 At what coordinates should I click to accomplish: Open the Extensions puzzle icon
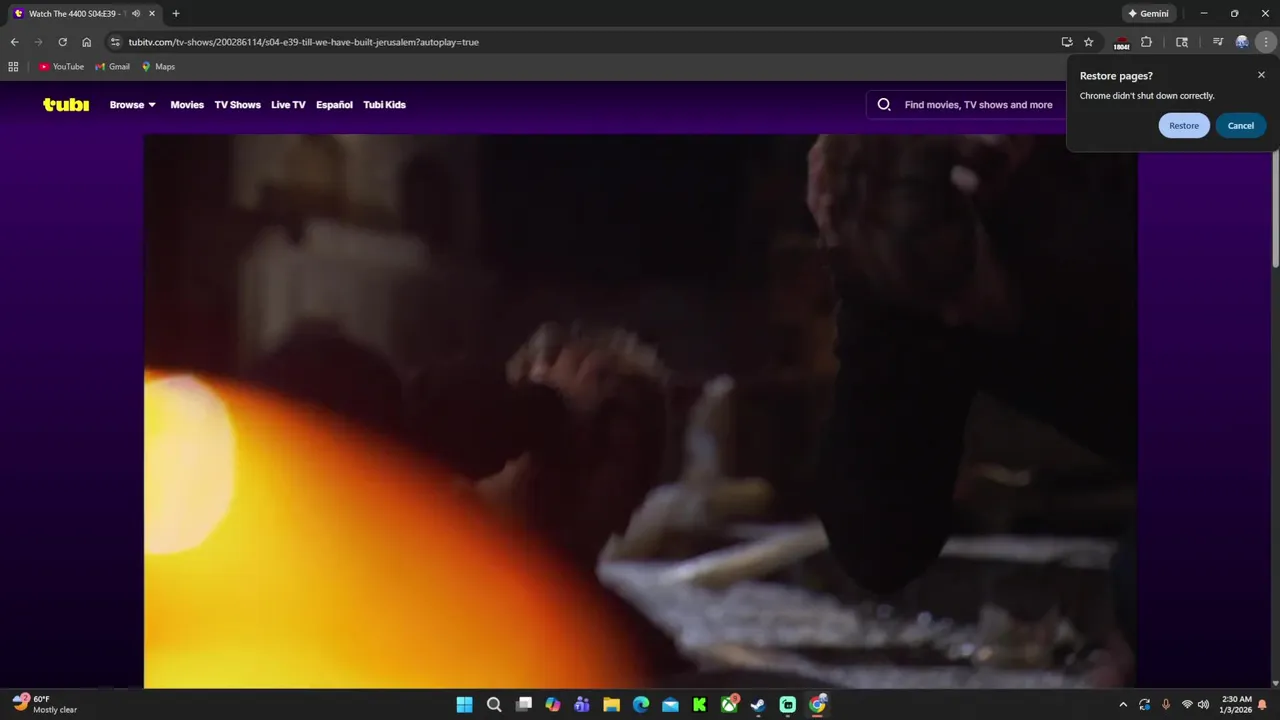[1147, 42]
